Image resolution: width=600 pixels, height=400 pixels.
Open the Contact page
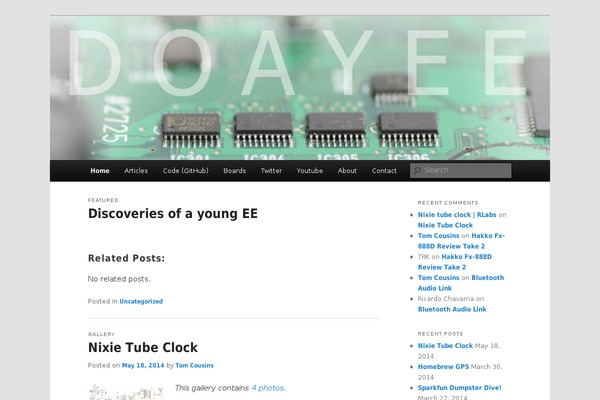384,171
